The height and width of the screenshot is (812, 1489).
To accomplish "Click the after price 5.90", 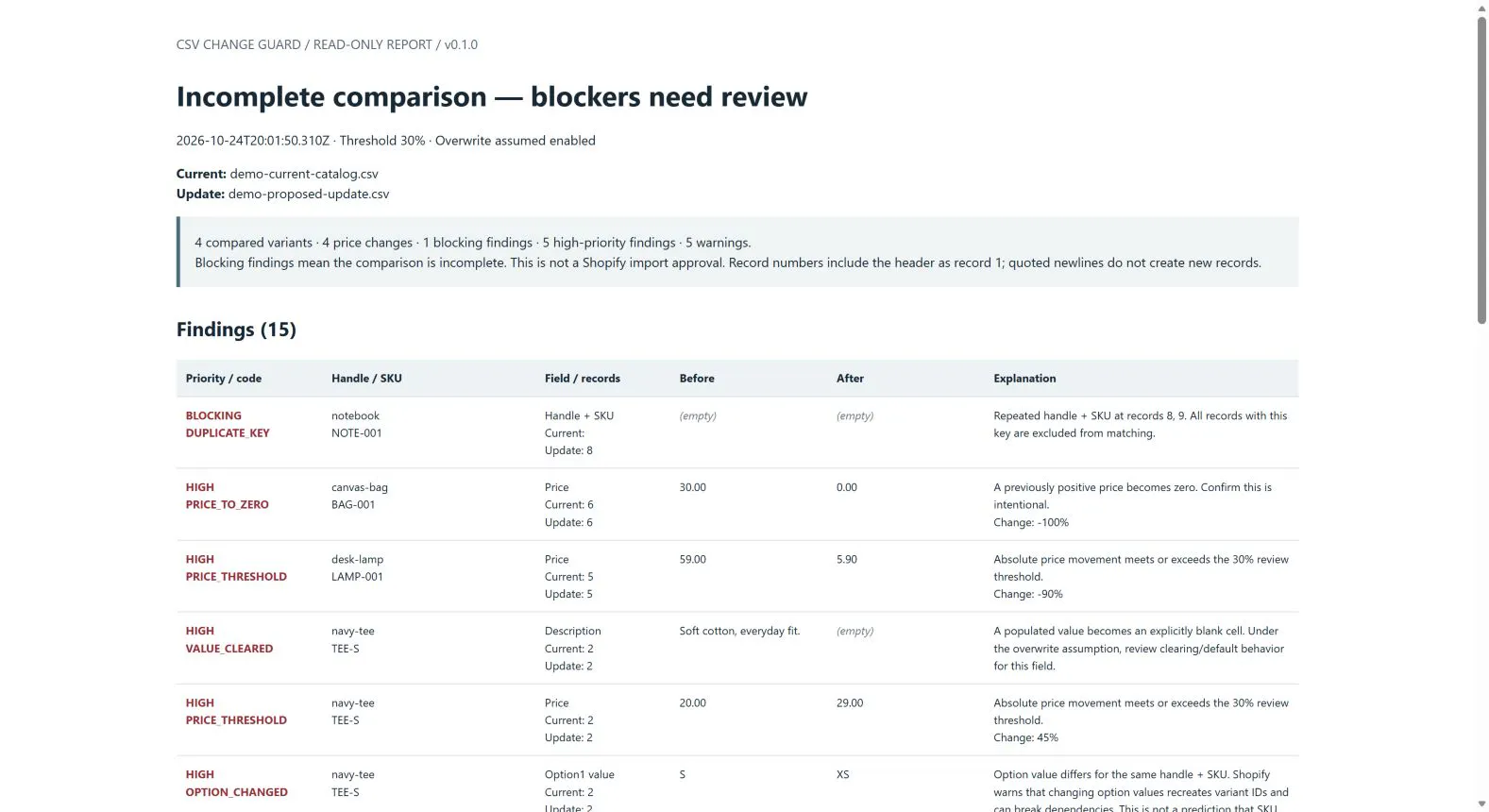I will (847, 559).
